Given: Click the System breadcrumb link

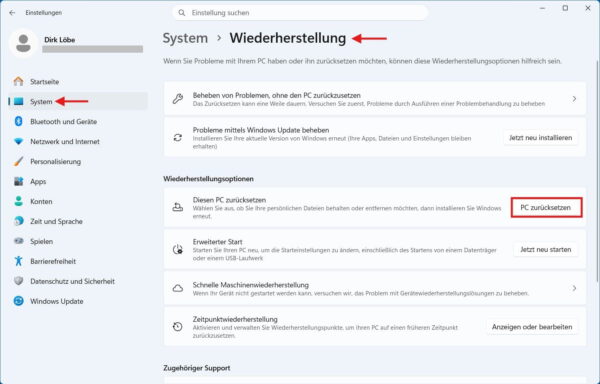Looking at the screenshot, I should click(185, 38).
